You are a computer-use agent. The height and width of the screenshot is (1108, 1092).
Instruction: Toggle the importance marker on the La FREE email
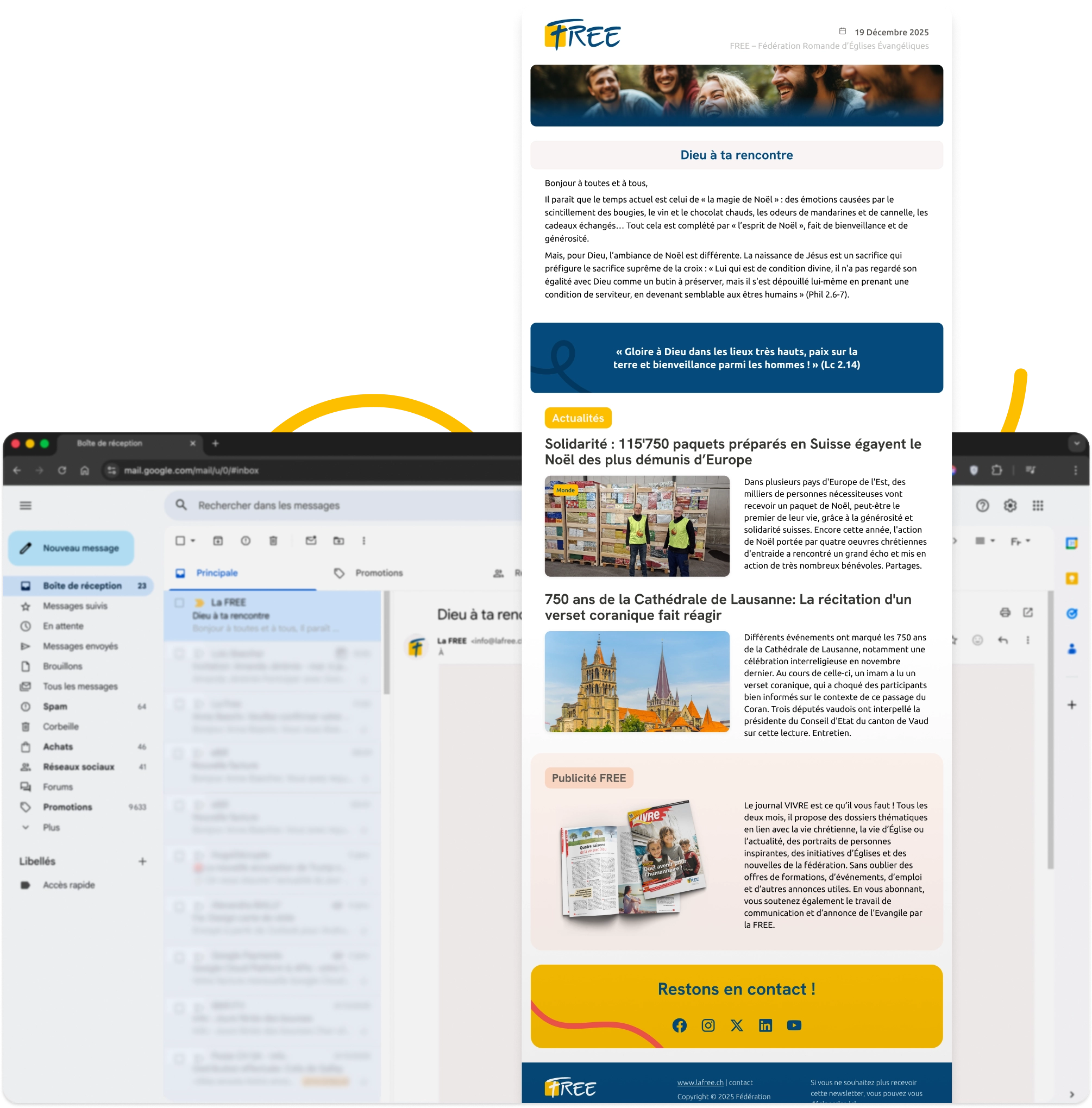(x=199, y=603)
